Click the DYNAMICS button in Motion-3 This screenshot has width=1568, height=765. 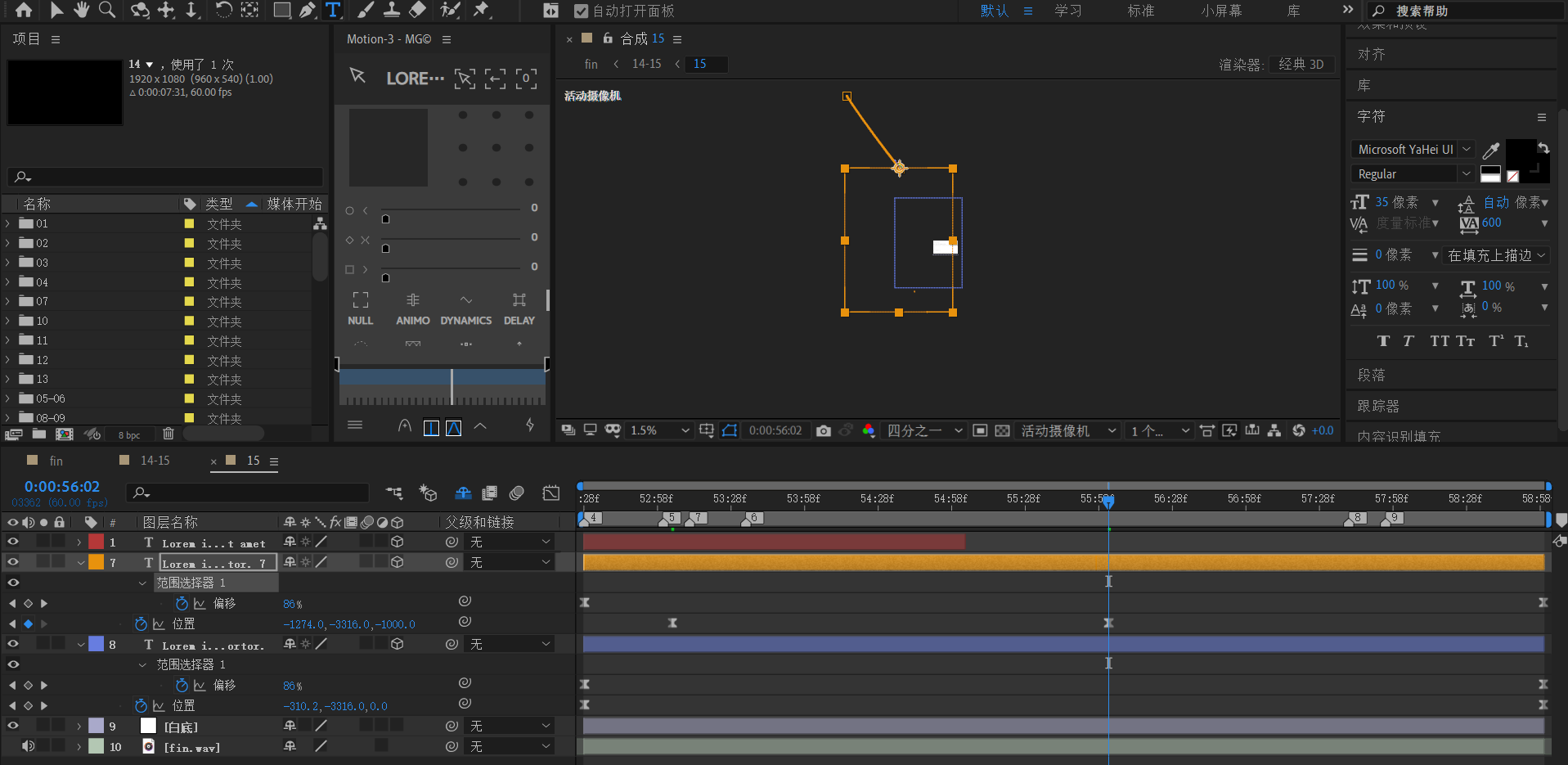point(466,309)
